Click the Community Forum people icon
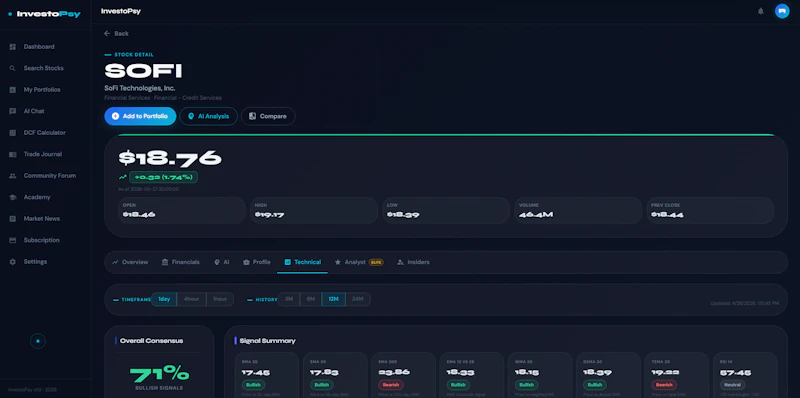The width and height of the screenshot is (800, 398). tap(13, 176)
